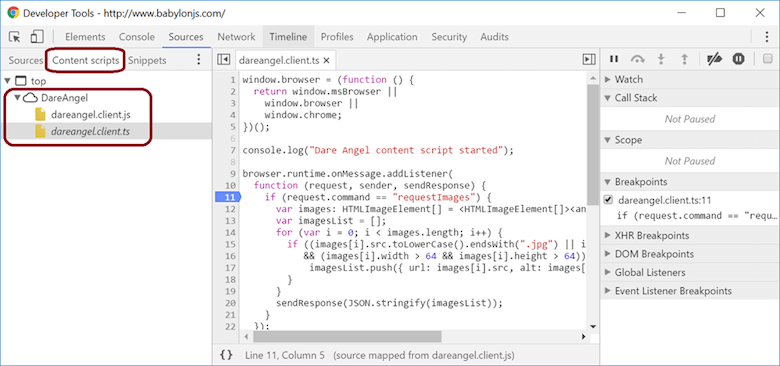This screenshot has height=366, width=780.
Task: Maximize the Developer Tools window
Action: click(720, 13)
